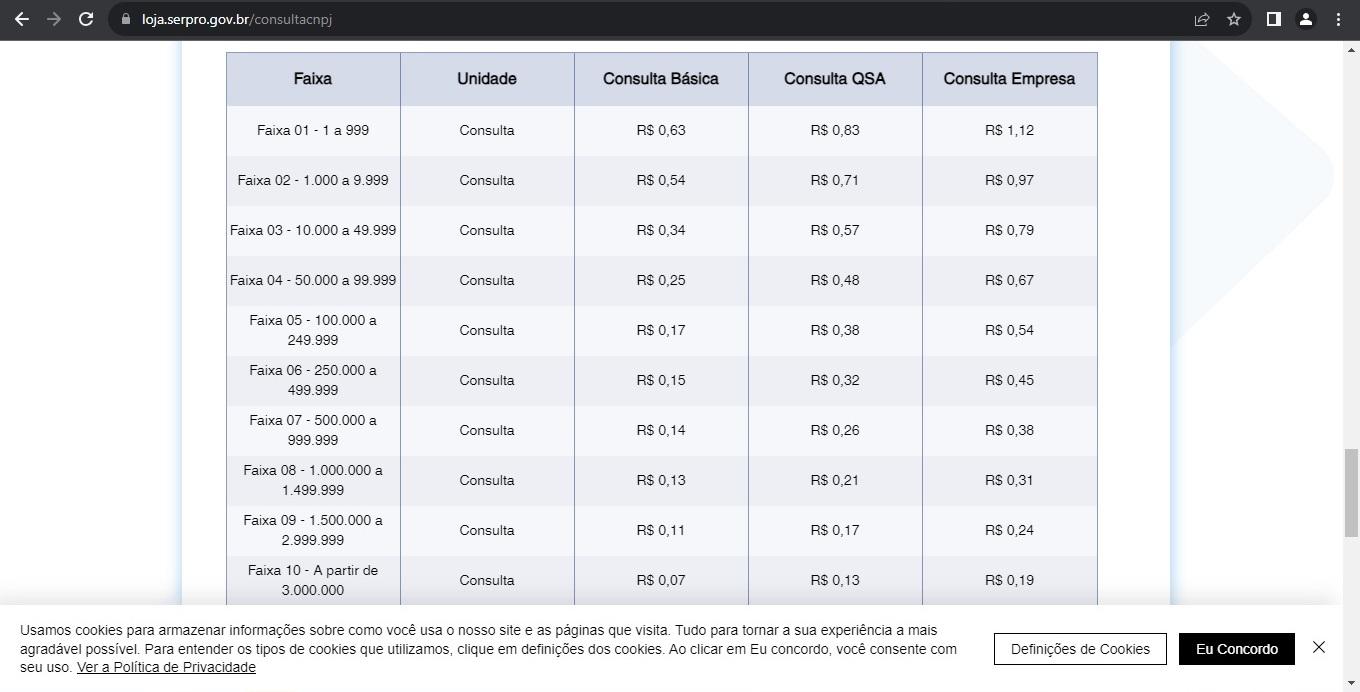Accept cookies with Eu Concordo
This screenshot has height=692, width=1360.
click(1237, 649)
